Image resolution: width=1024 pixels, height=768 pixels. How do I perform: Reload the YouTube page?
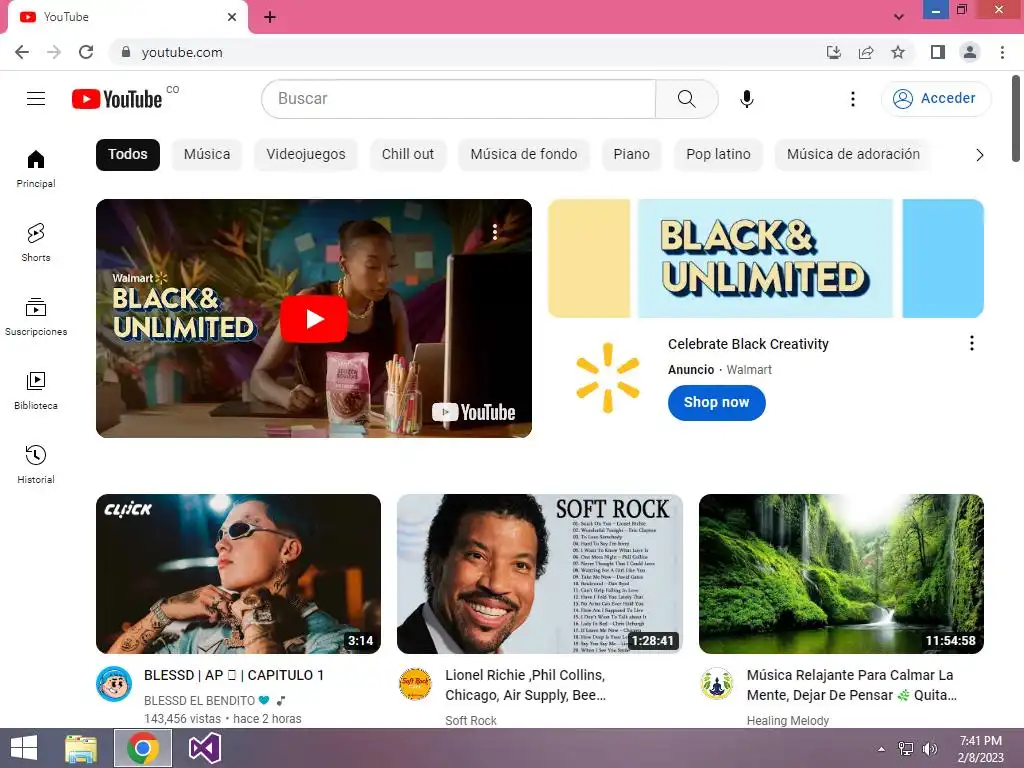point(86,52)
